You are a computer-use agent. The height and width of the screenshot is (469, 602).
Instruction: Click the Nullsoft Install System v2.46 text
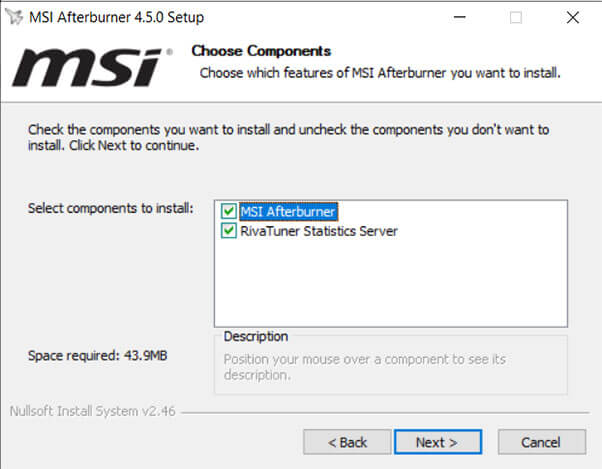(x=93, y=411)
